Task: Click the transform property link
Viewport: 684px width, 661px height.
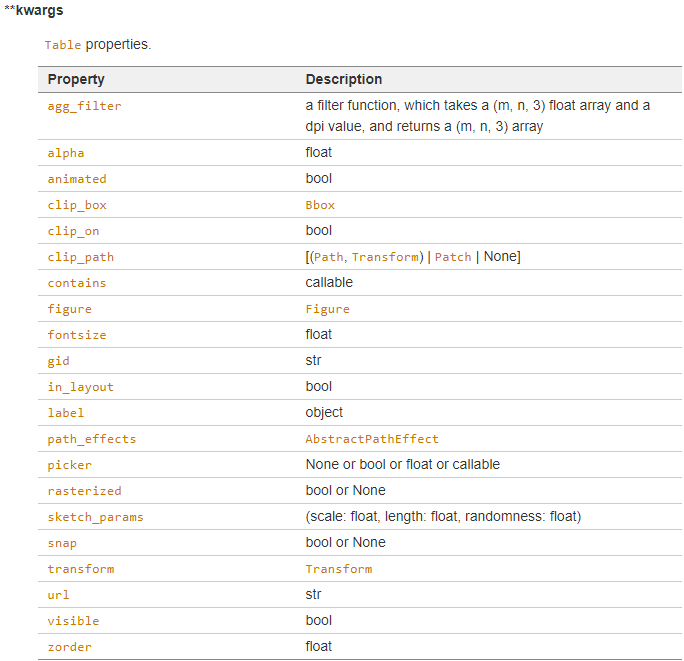Action: (81, 569)
